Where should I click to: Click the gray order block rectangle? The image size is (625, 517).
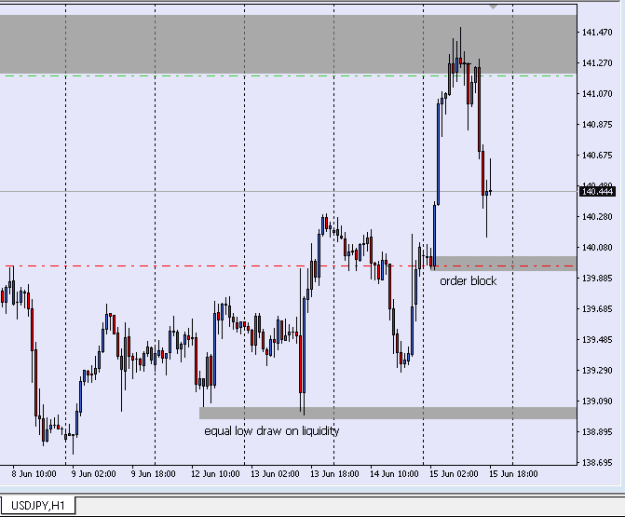click(505, 263)
